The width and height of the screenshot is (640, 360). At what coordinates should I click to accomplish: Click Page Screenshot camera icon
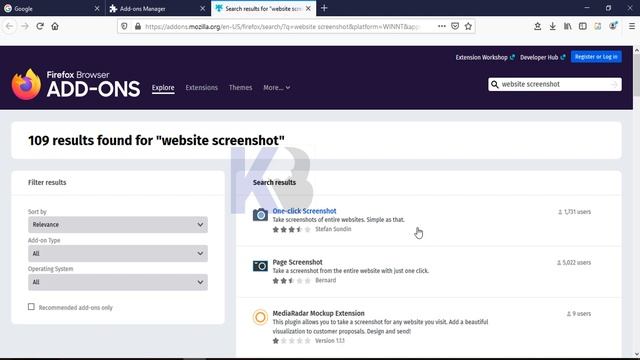260,266
